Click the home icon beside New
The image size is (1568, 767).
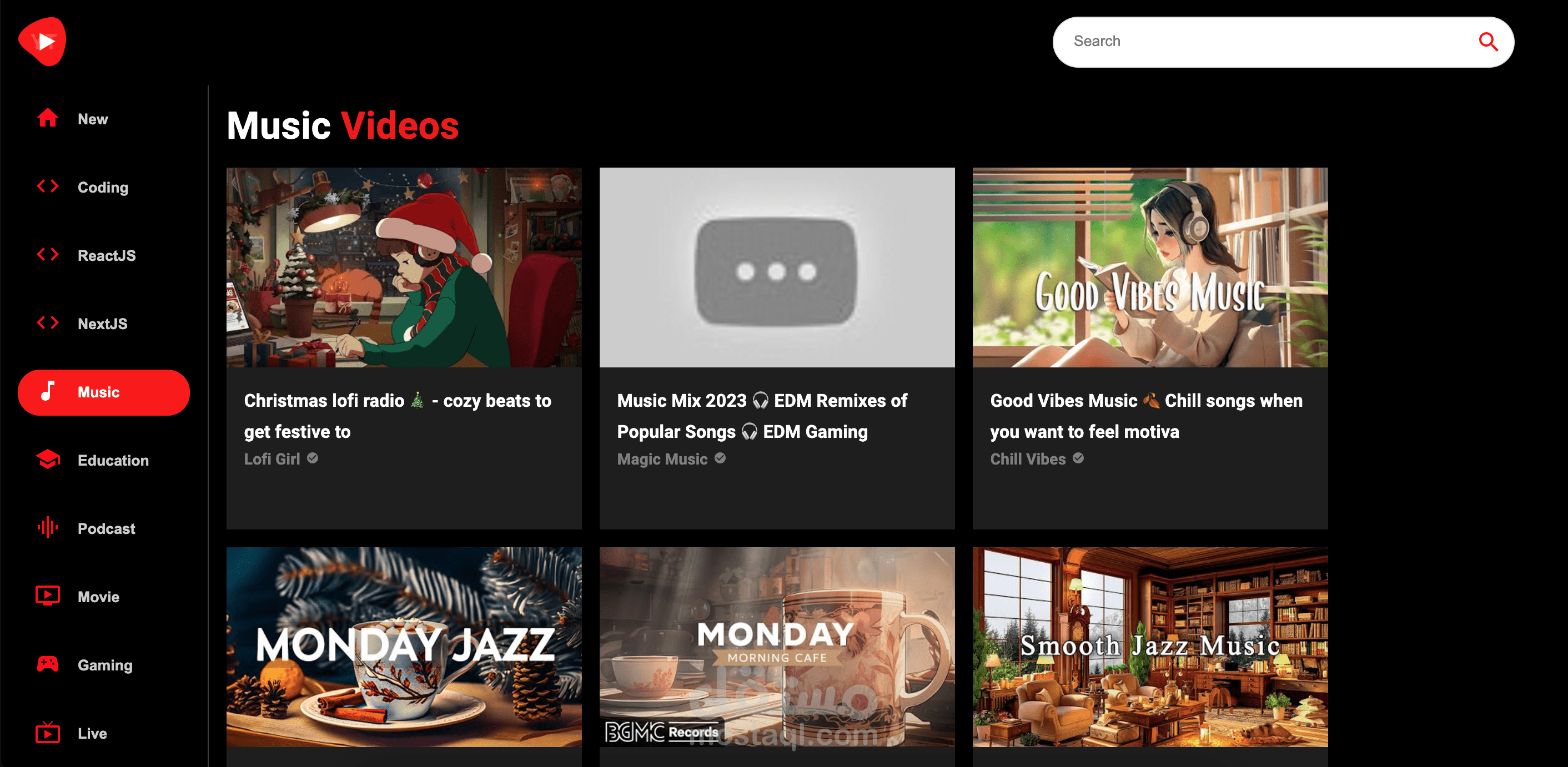[48, 118]
